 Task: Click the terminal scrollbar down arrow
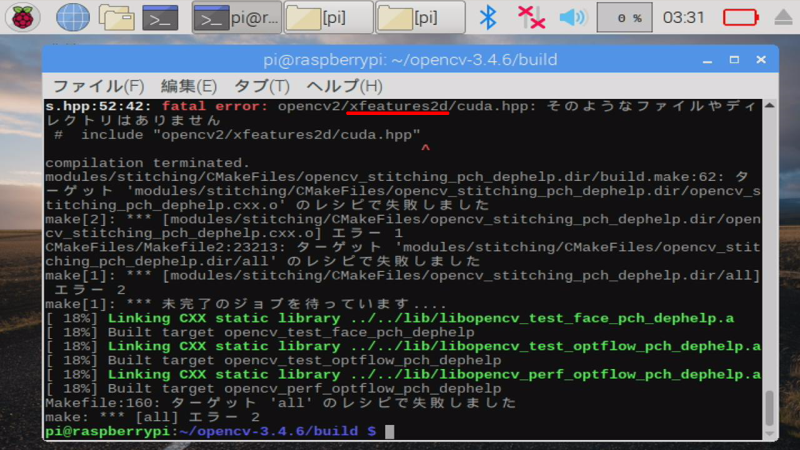click(769, 434)
